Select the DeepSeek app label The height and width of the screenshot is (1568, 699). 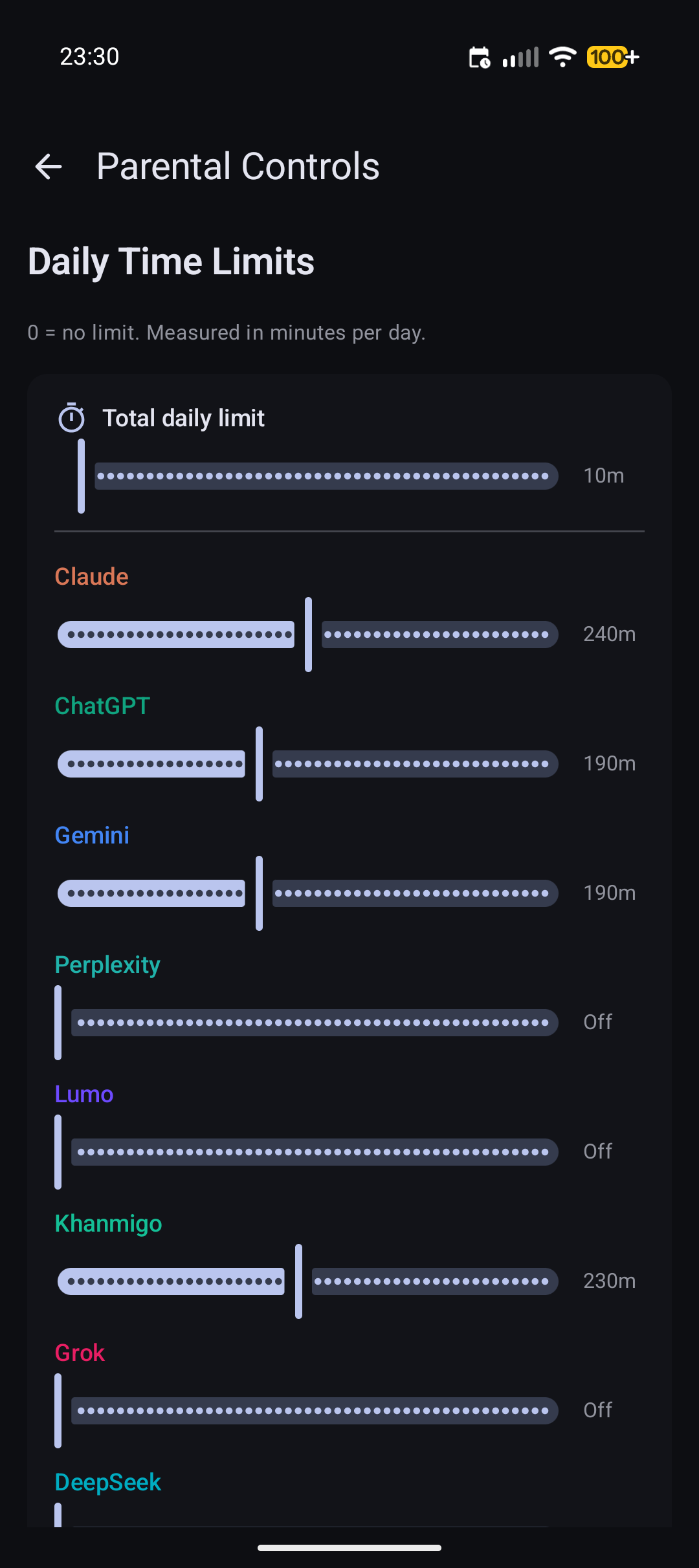pos(107,1482)
